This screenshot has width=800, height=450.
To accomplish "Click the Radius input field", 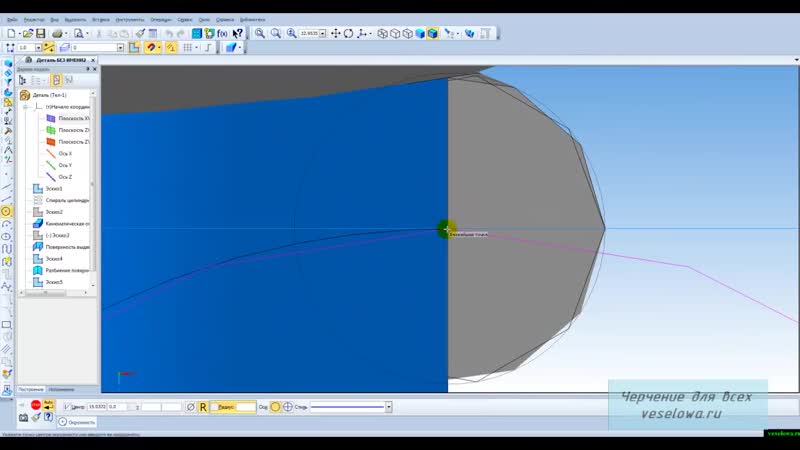I will pos(246,407).
